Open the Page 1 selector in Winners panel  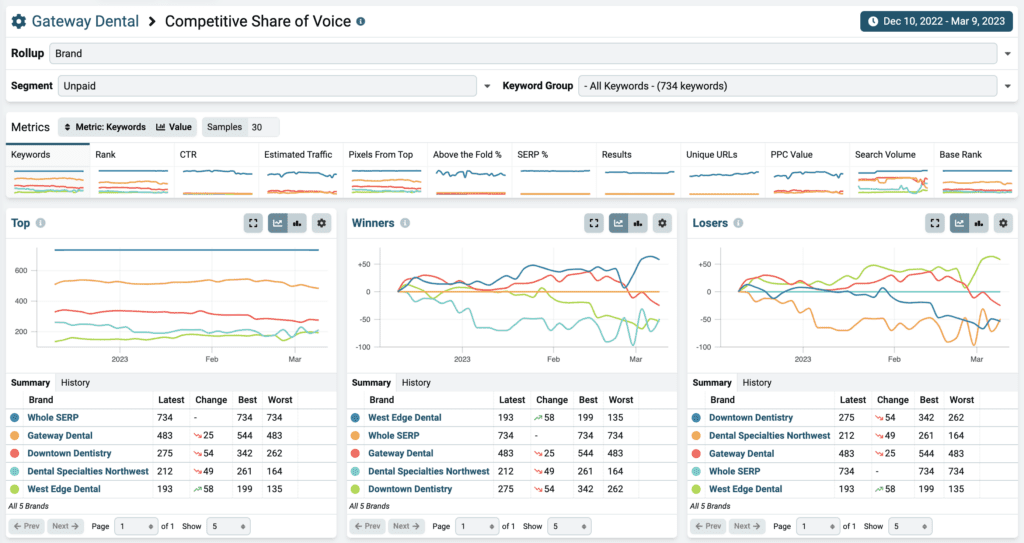(x=477, y=526)
